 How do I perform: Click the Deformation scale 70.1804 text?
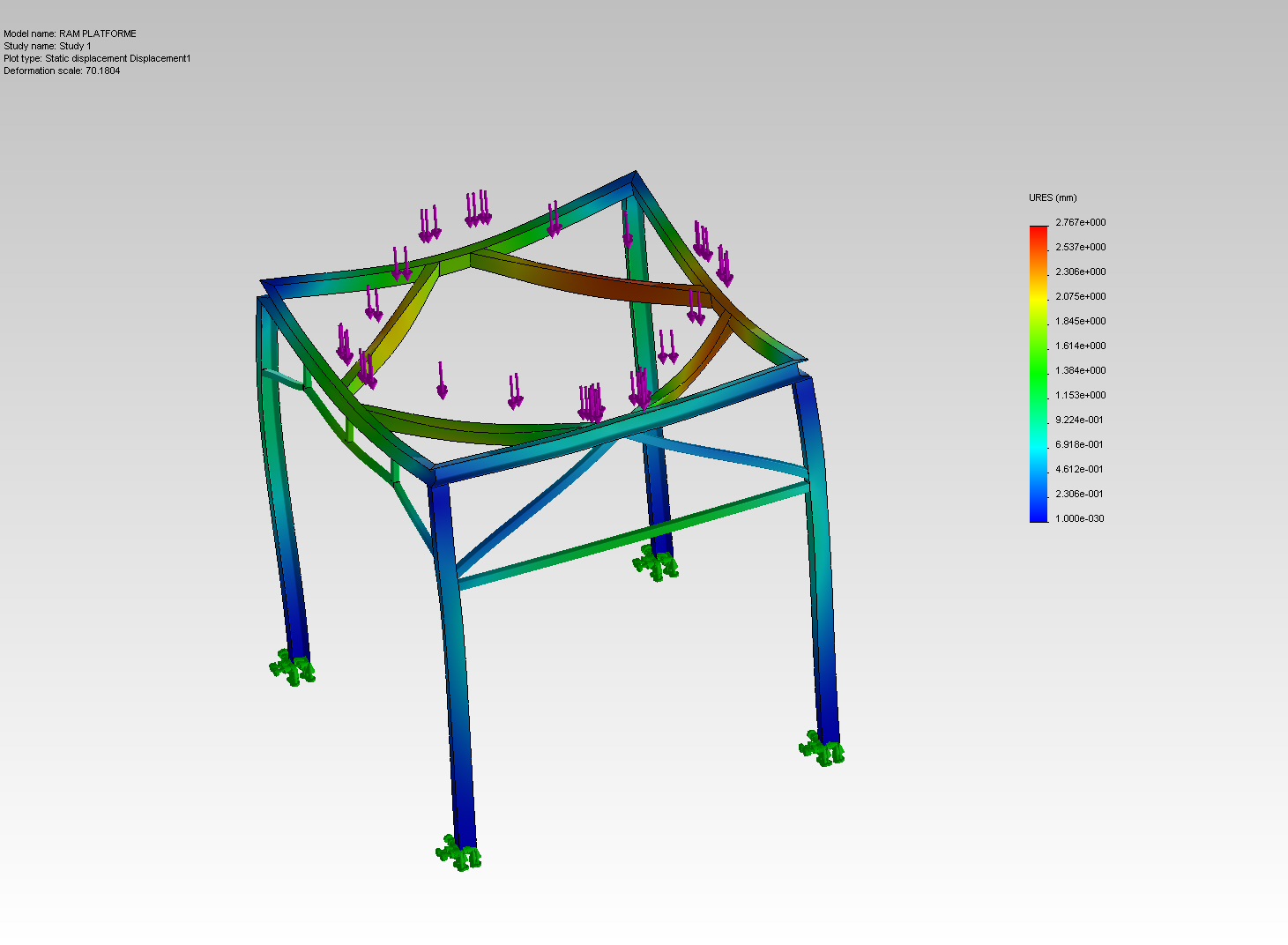point(62,71)
